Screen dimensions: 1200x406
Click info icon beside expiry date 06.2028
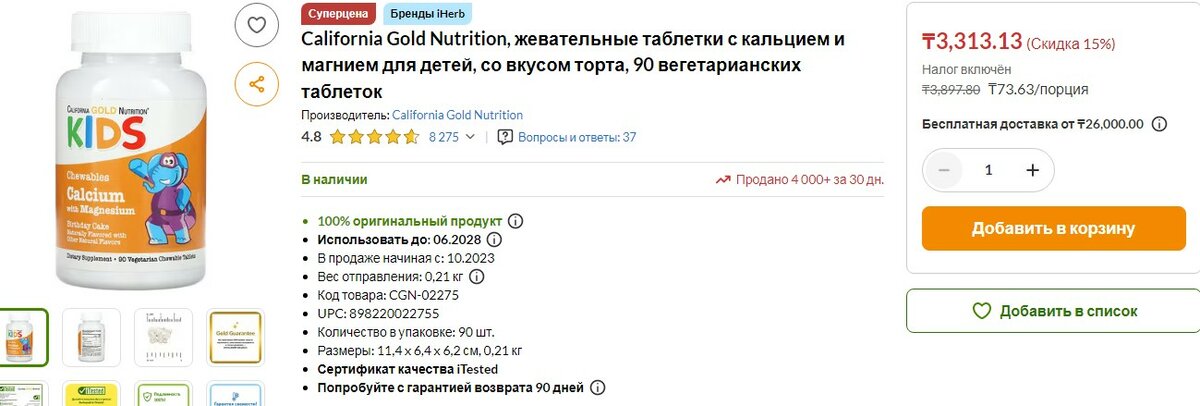(494, 240)
